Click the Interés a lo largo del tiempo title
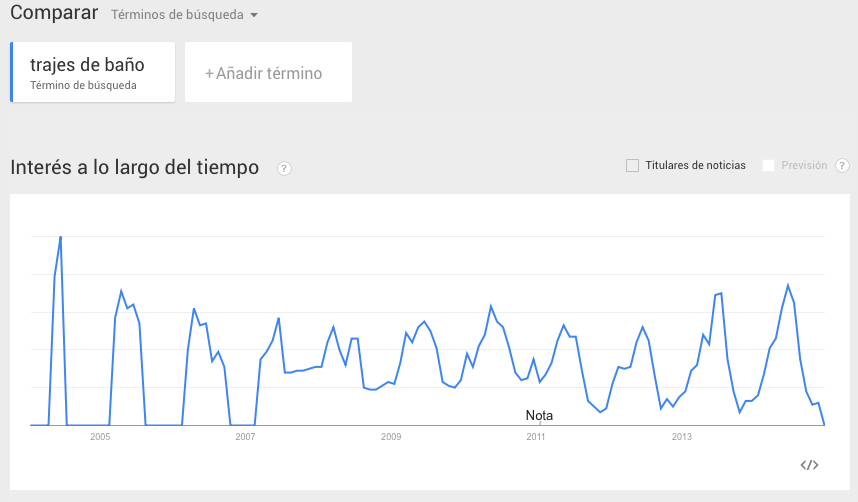 134,167
